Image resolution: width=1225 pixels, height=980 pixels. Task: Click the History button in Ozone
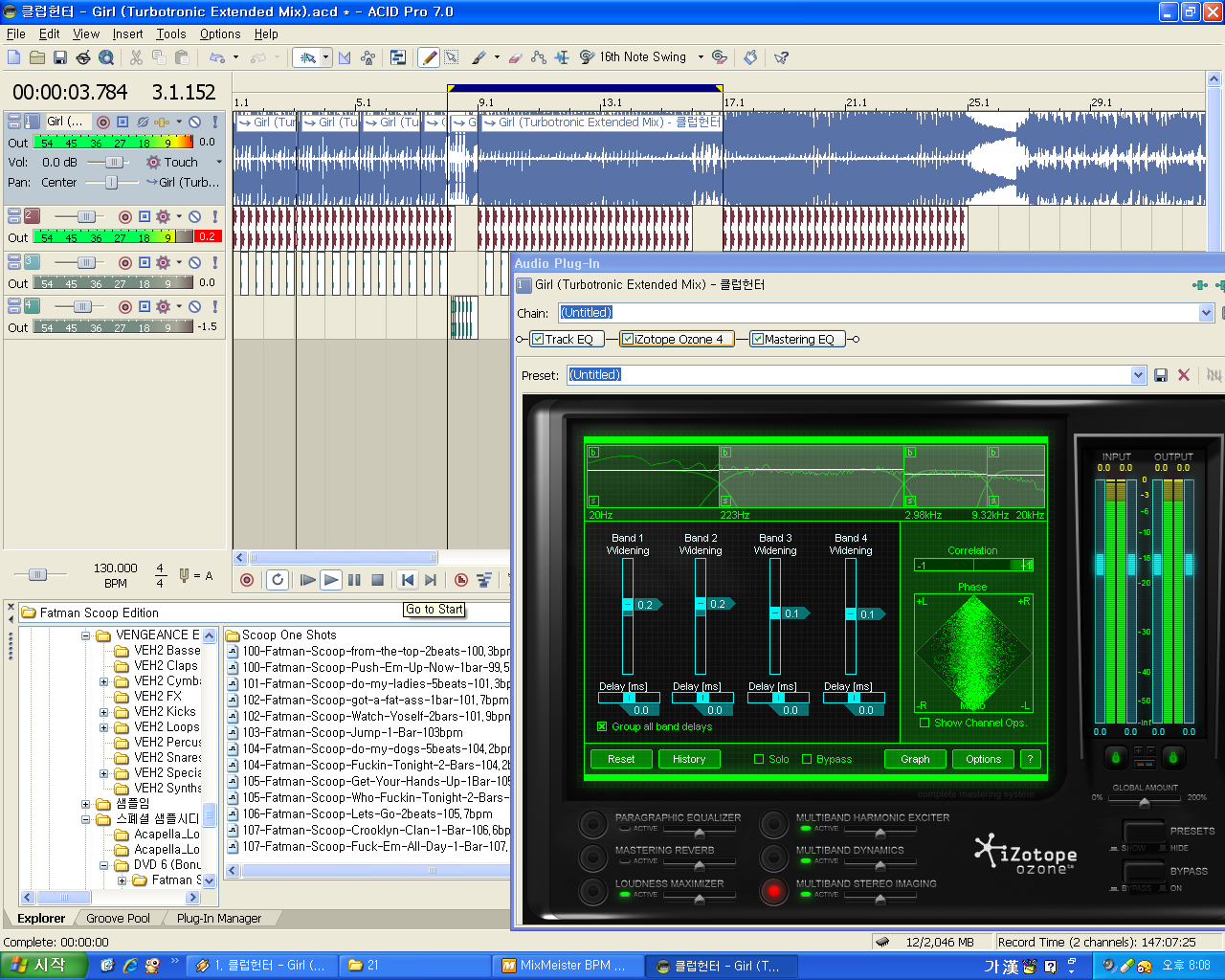tap(689, 759)
